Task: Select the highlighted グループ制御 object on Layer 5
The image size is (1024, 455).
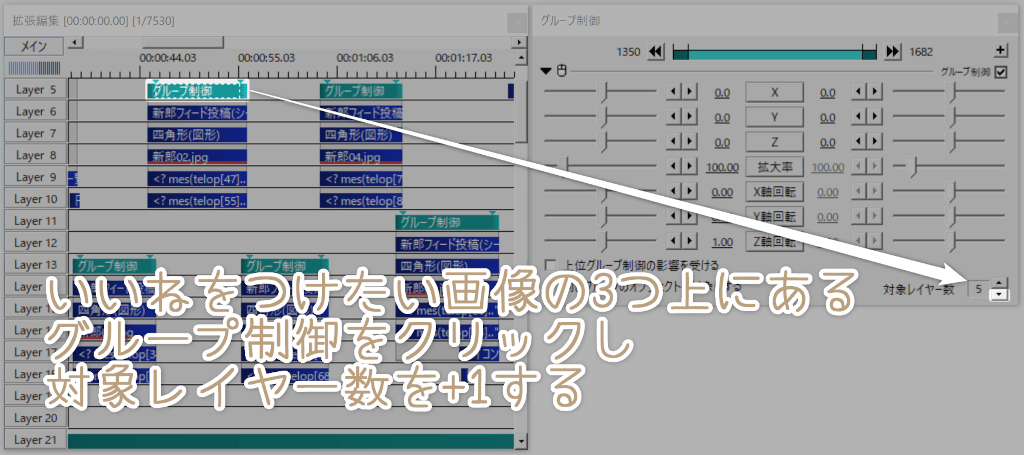Action: pyautogui.click(x=197, y=91)
